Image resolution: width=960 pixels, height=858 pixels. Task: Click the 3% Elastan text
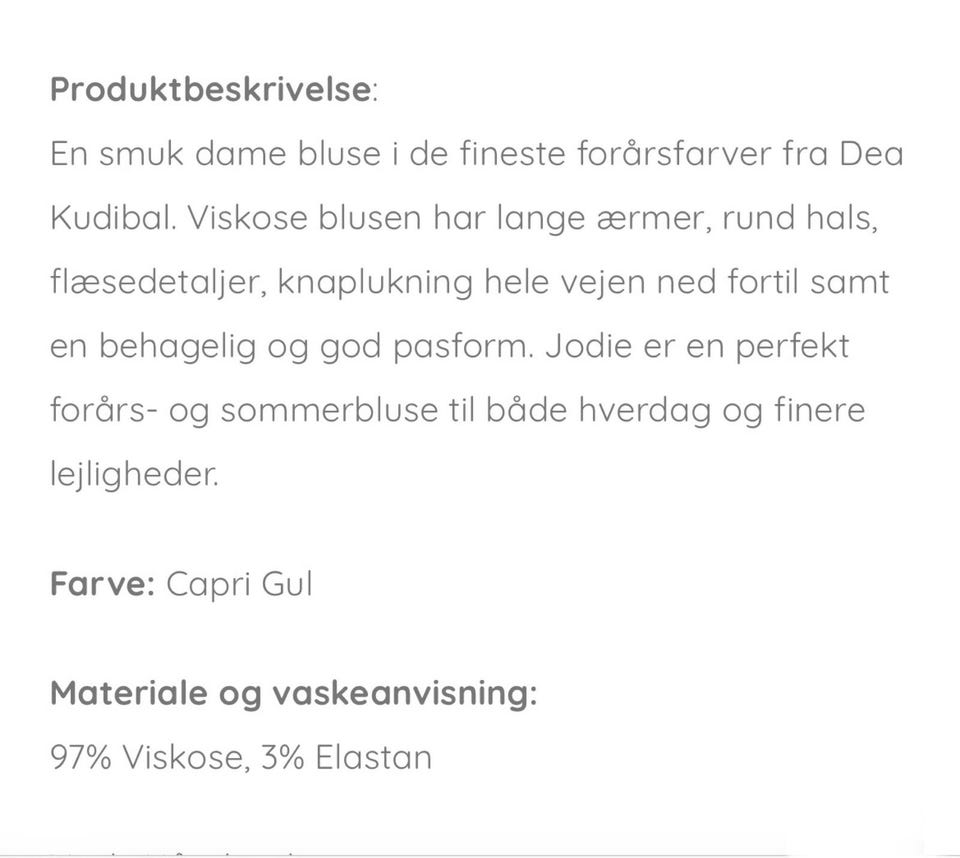point(345,757)
